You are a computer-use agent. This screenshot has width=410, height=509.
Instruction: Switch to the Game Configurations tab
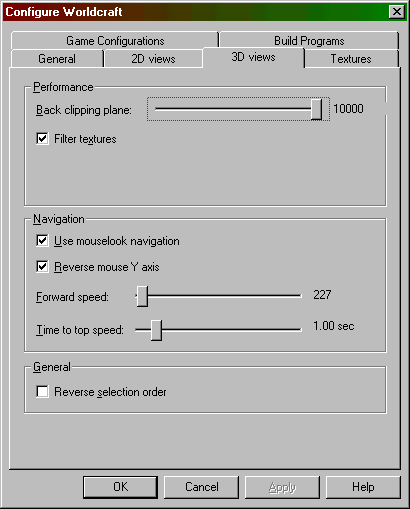pos(115,41)
